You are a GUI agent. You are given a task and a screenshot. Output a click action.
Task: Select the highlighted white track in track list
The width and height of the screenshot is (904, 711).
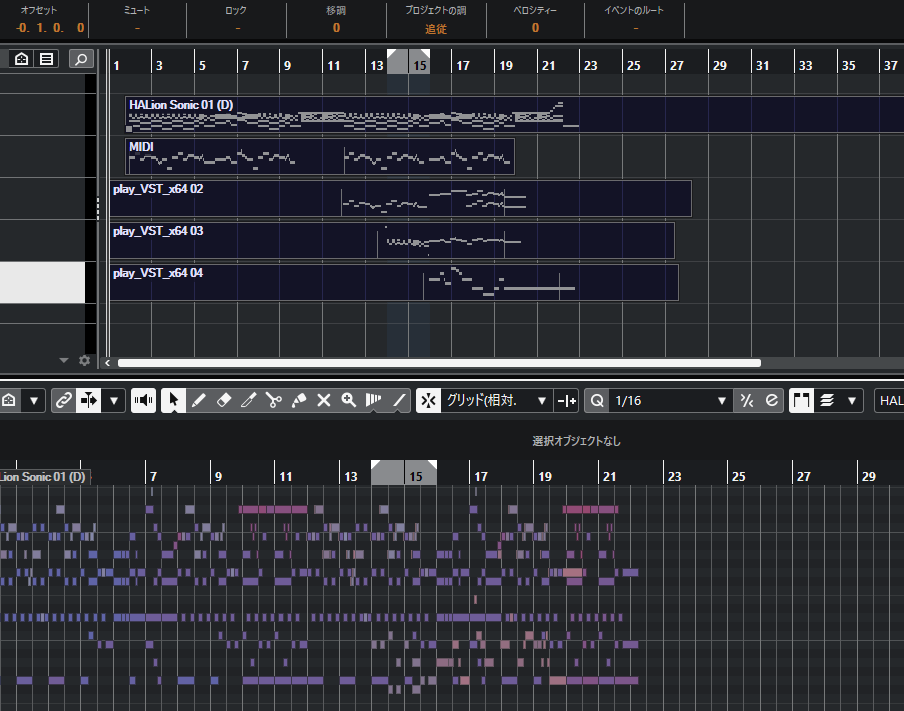(43, 283)
